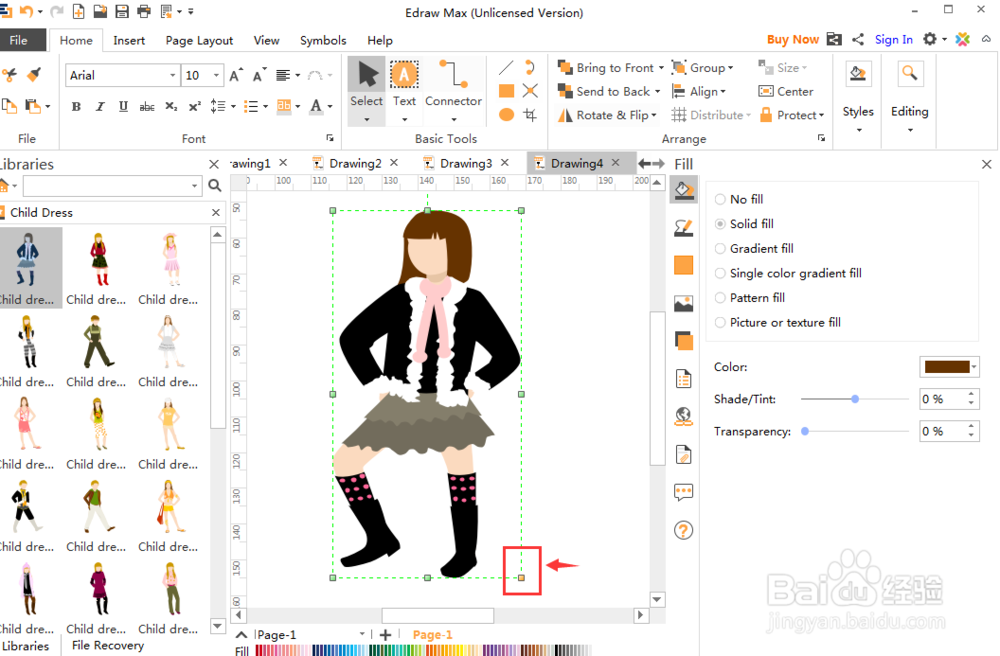Open the Fill paint bucket panel icon

(x=684, y=190)
